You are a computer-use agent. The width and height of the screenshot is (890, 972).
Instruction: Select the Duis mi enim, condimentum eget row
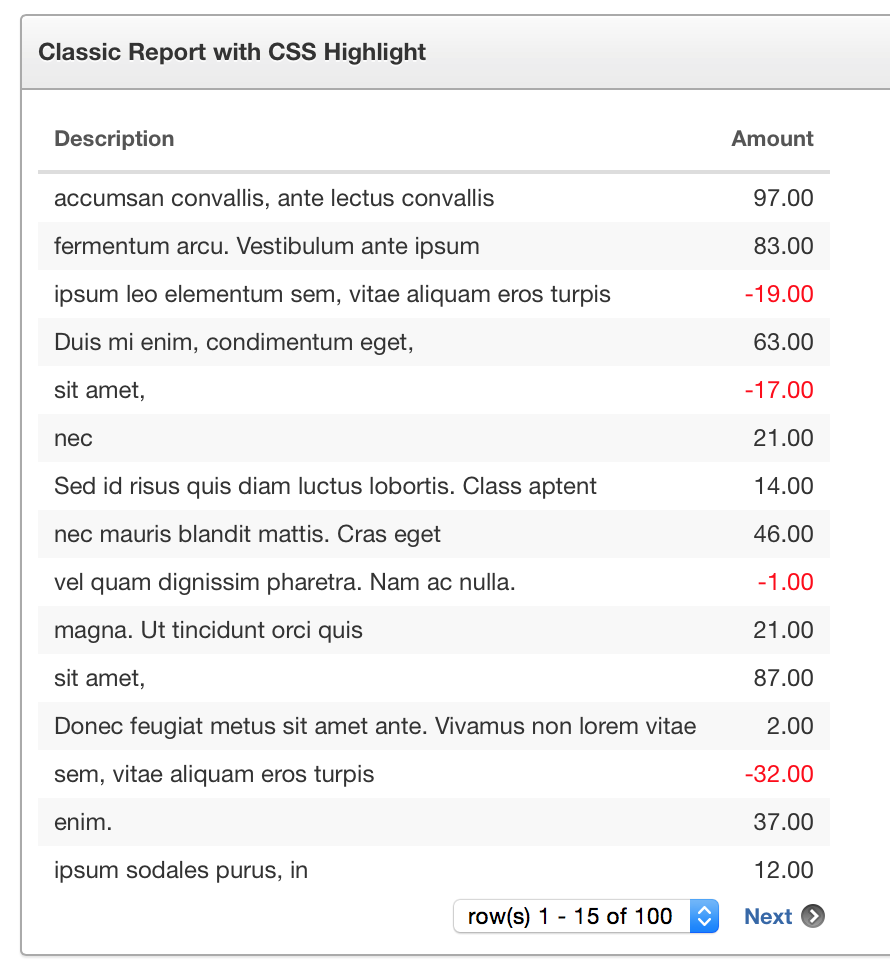pyautogui.click(x=434, y=342)
